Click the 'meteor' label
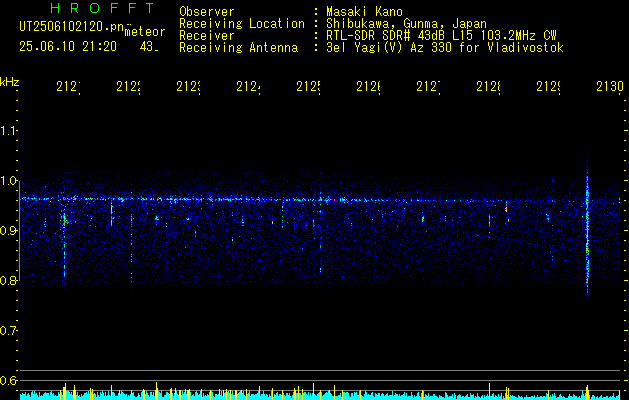 pyautogui.click(x=145, y=32)
